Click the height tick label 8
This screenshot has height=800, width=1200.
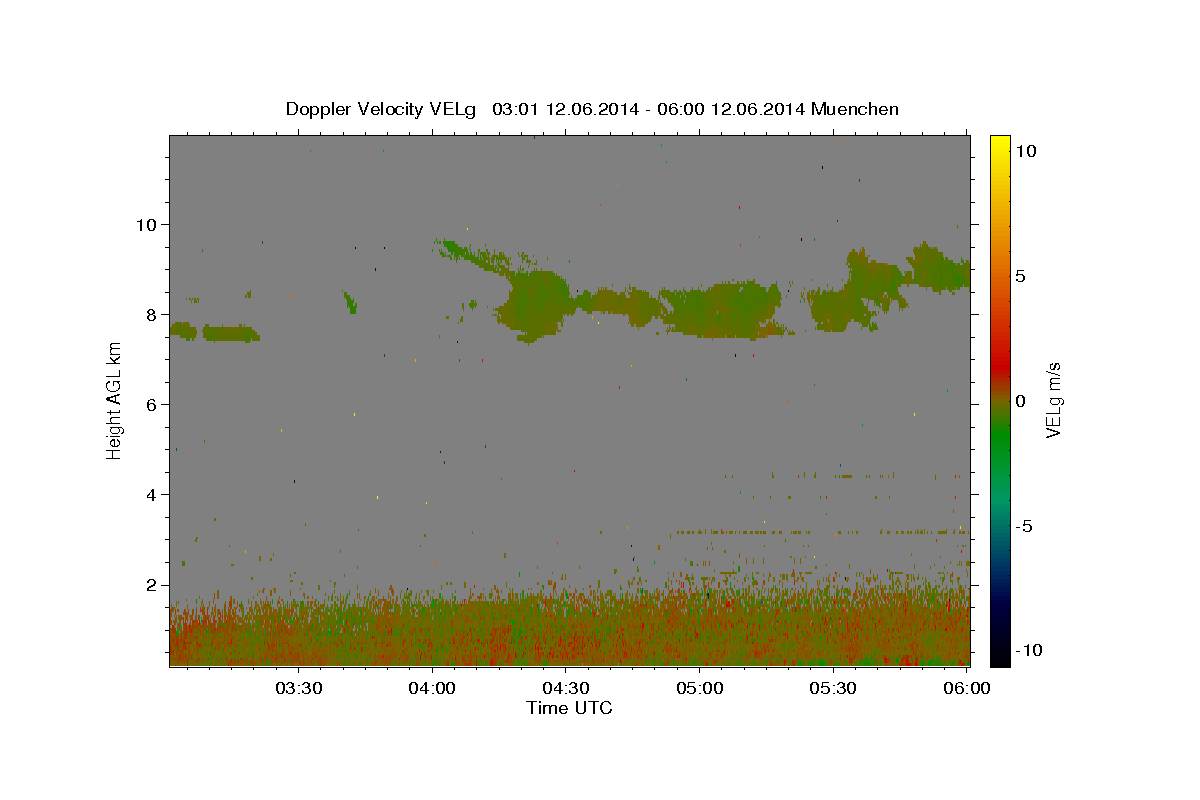[x=154, y=314]
